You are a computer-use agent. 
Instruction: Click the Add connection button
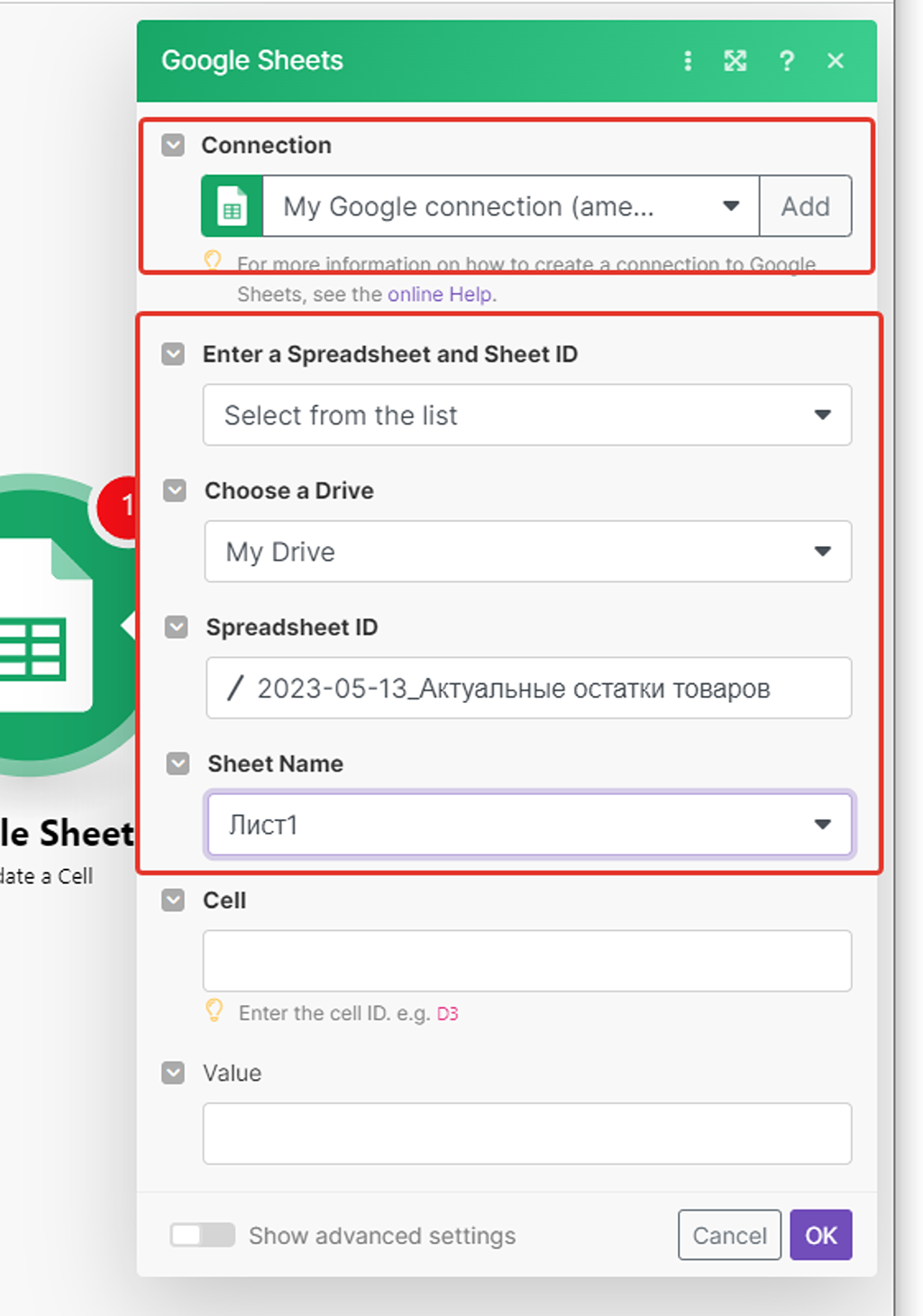pos(806,206)
